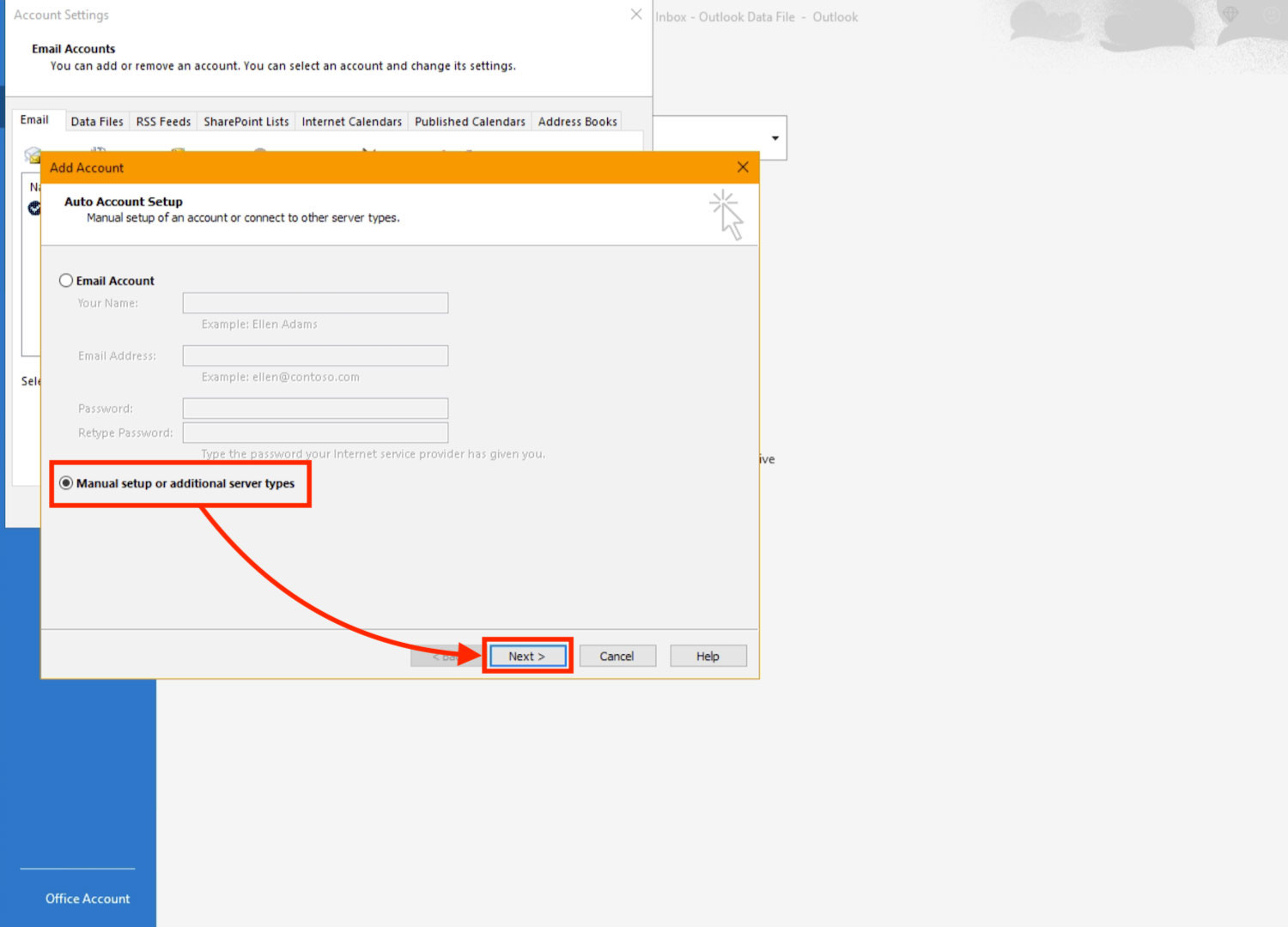This screenshot has height=927, width=1288.
Task: Close the Account Settings window
Action: 635,15
